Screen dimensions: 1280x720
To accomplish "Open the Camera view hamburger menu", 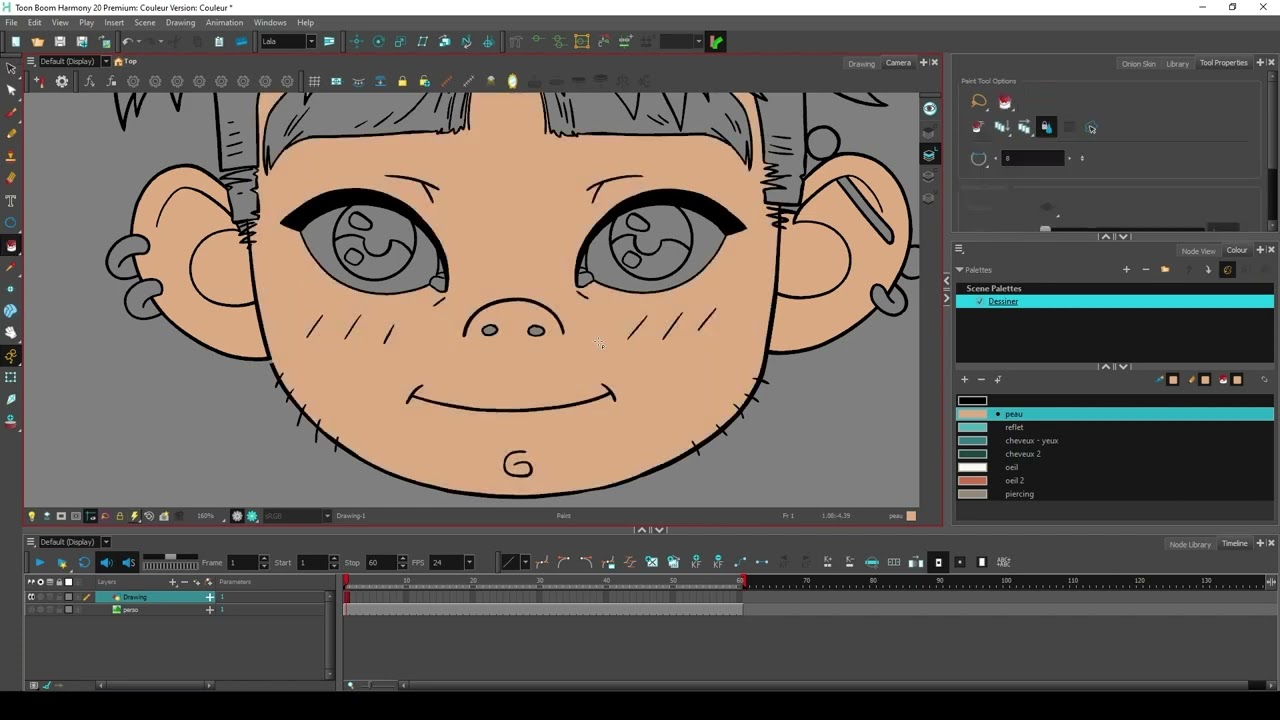I will coord(31,62).
